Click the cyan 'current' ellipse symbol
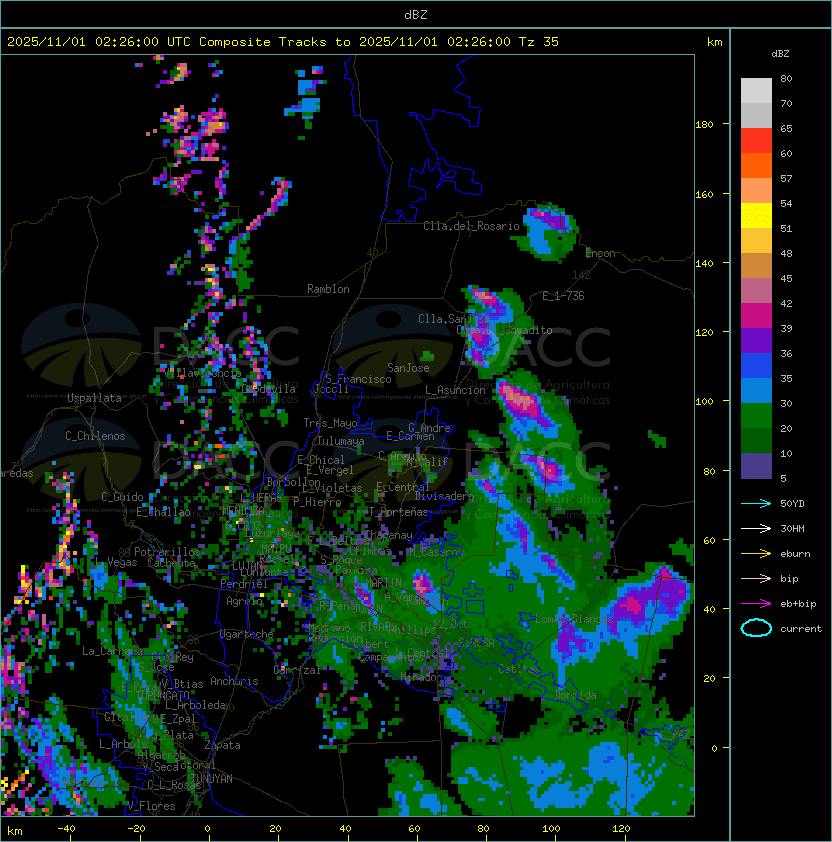 click(756, 628)
